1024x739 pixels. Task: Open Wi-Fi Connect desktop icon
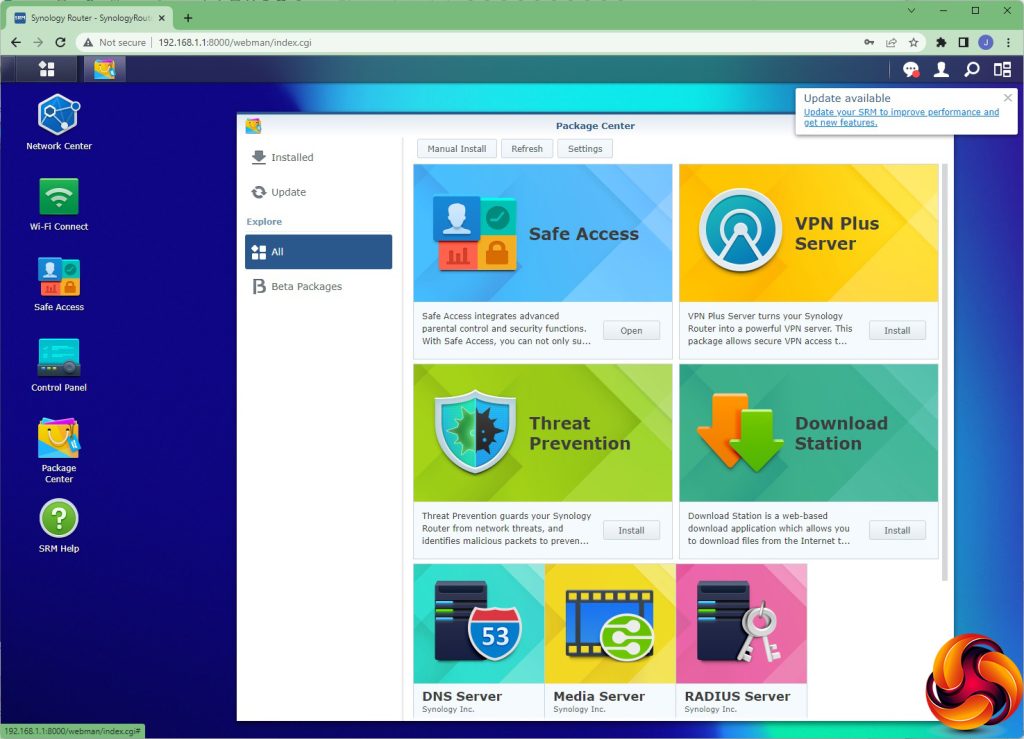pos(59,204)
